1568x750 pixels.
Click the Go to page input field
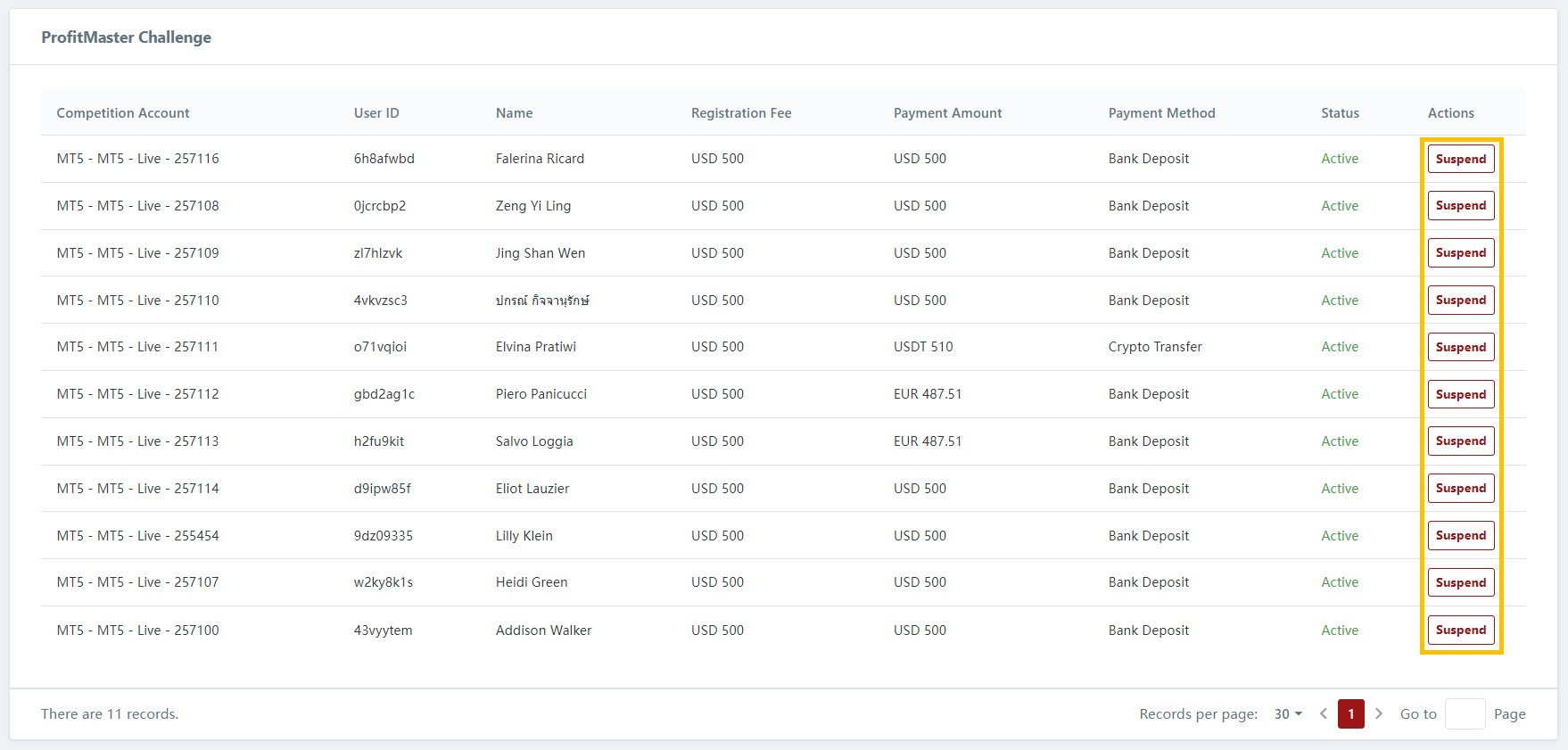pos(1465,714)
